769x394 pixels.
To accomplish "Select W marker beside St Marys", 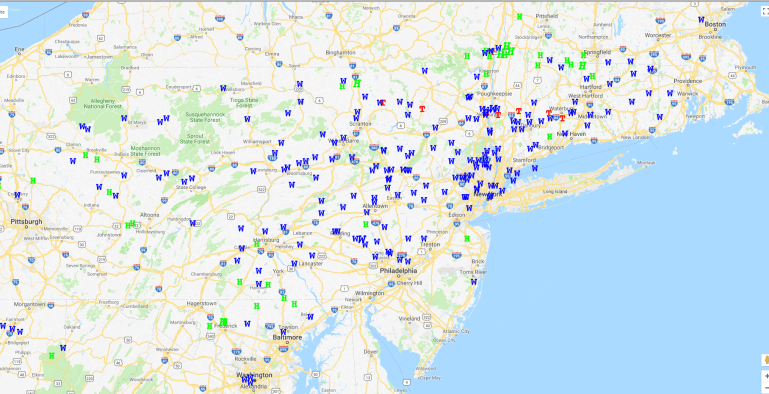I will pos(124,118).
